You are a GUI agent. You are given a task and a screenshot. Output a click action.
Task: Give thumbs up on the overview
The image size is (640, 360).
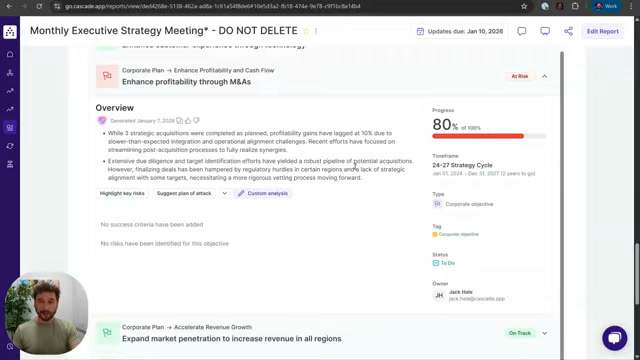tap(188, 120)
